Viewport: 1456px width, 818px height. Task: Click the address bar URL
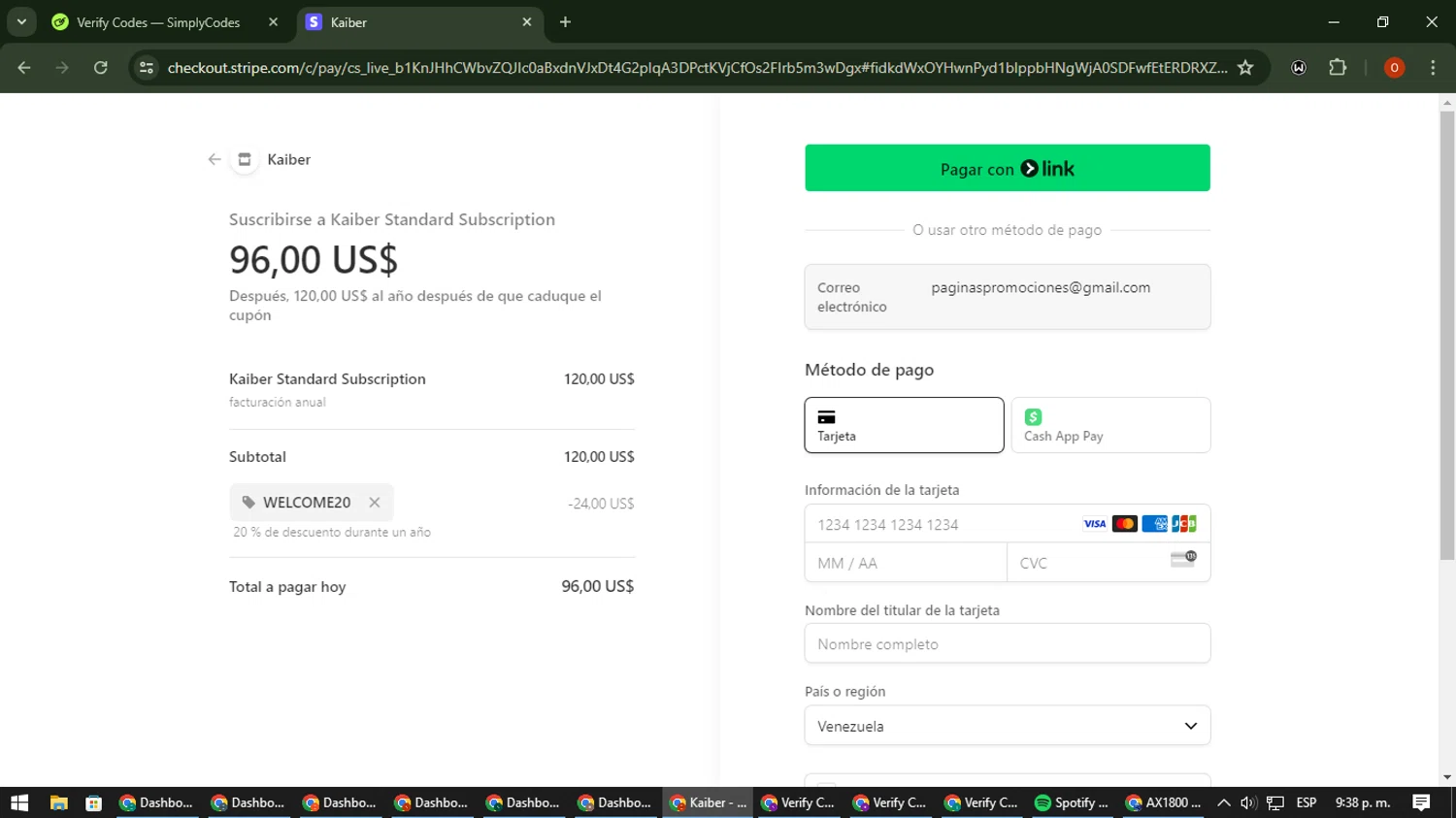point(697,68)
